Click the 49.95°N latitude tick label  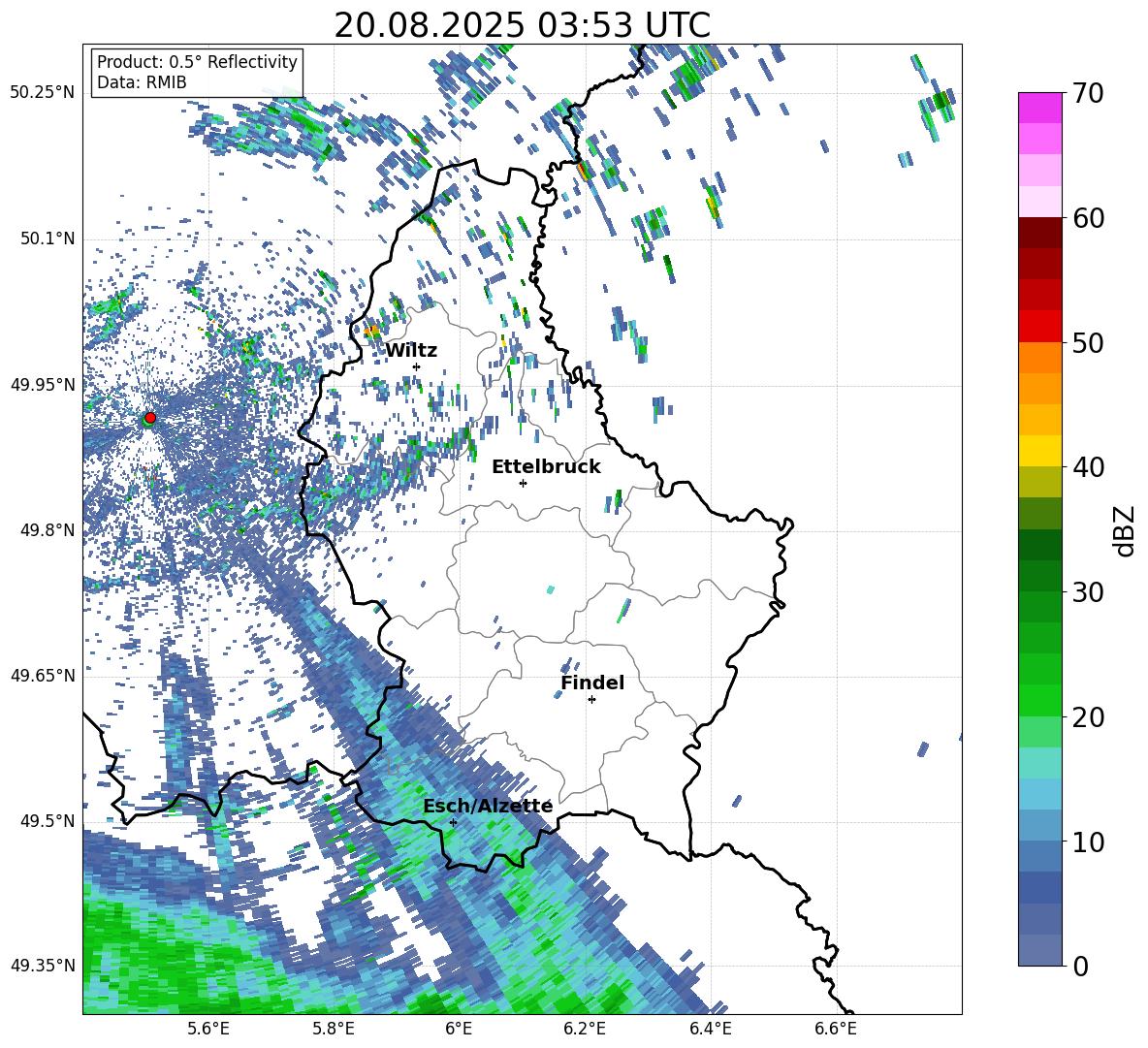point(43,385)
